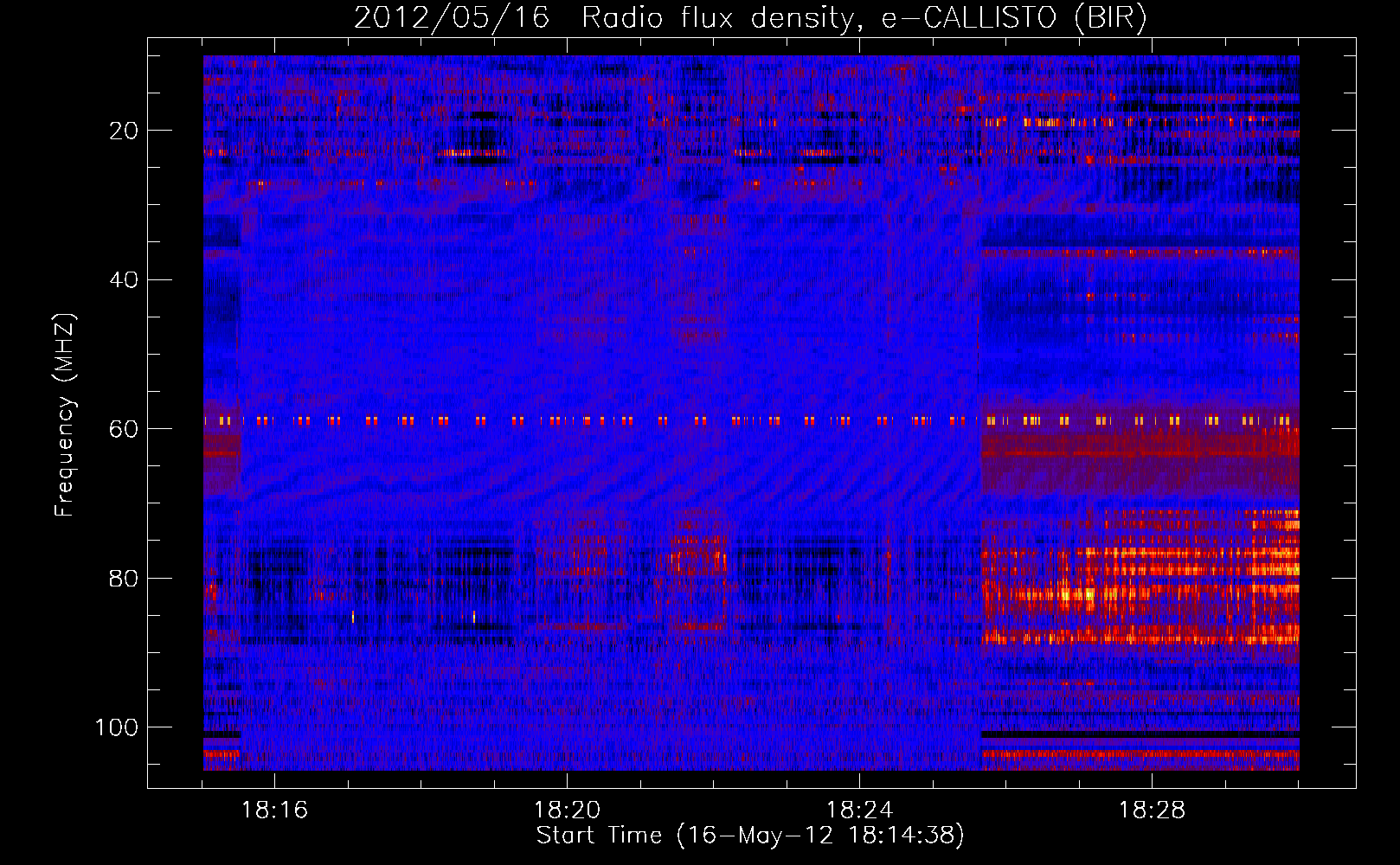
Task: Click the 'Start Time (16-May-12 18:14:38)' label
Action: tap(750, 836)
